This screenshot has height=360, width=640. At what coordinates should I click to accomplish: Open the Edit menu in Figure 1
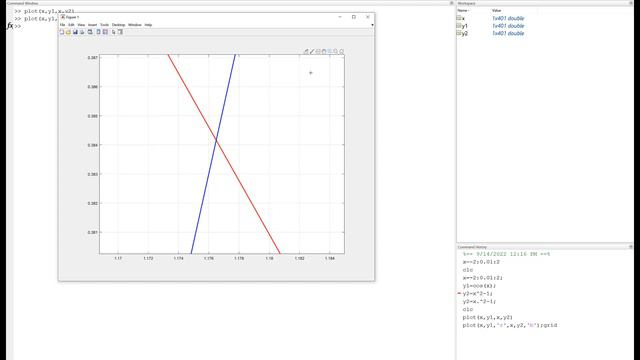click(71, 25)
